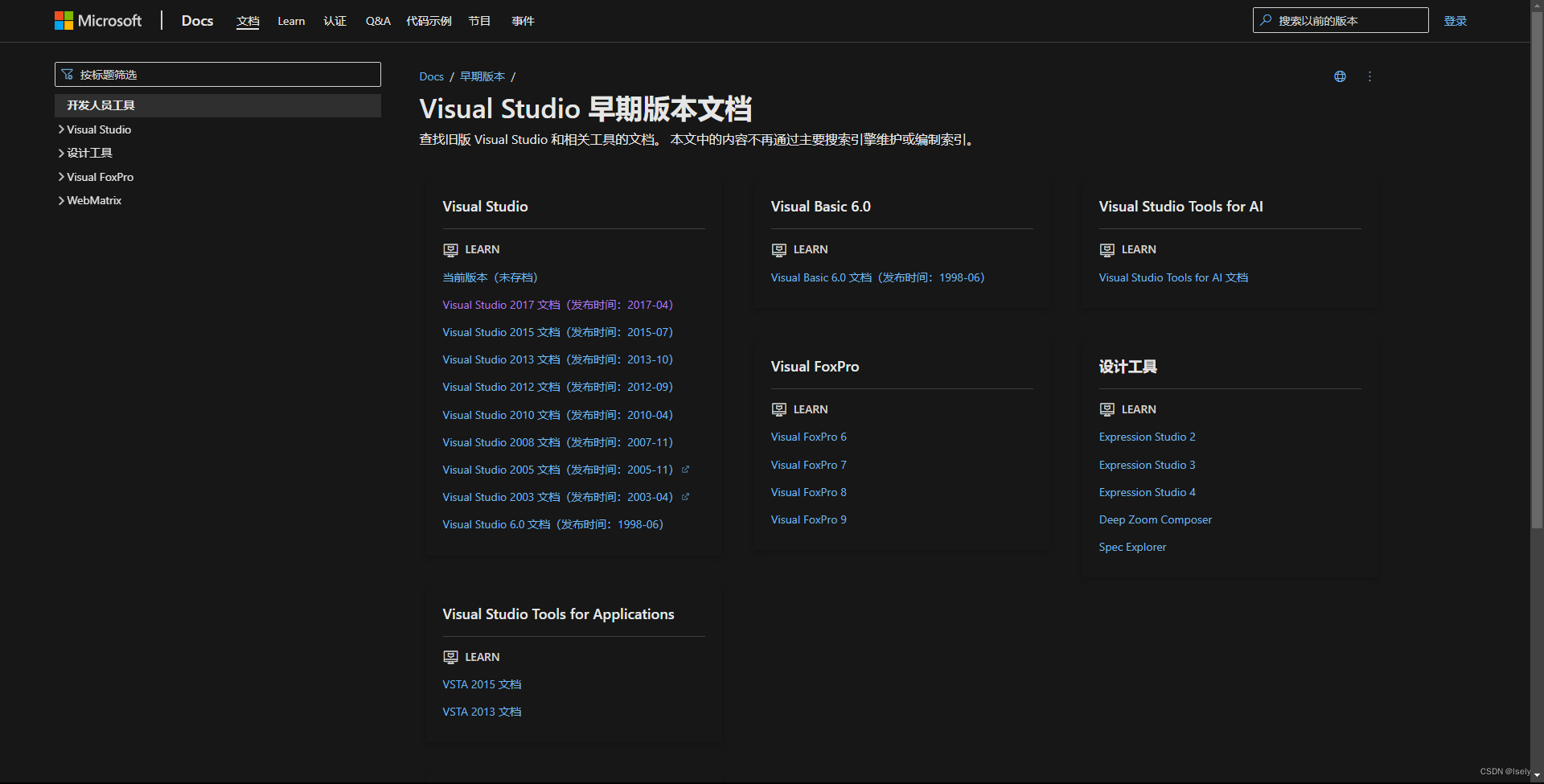Open the 文档 menu item

click(248, 21)
